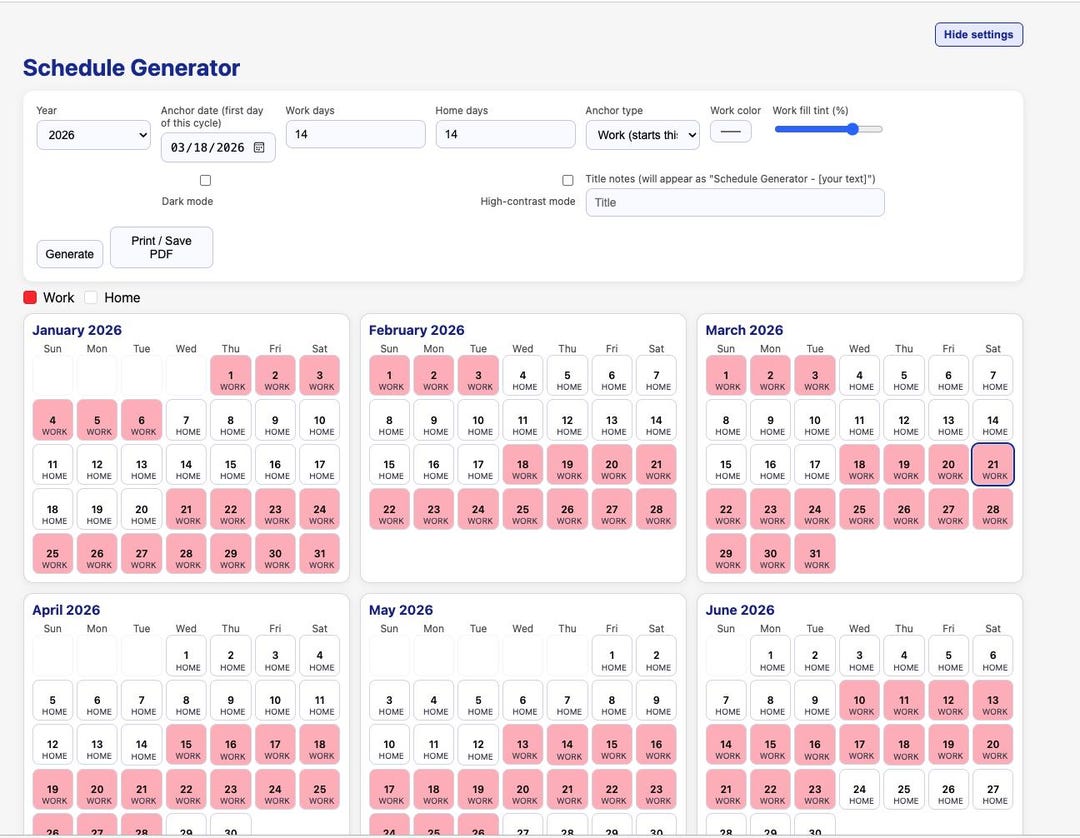
Task: Click the Anchor date field 03/18/2026
Action: [x=218, y=147]
